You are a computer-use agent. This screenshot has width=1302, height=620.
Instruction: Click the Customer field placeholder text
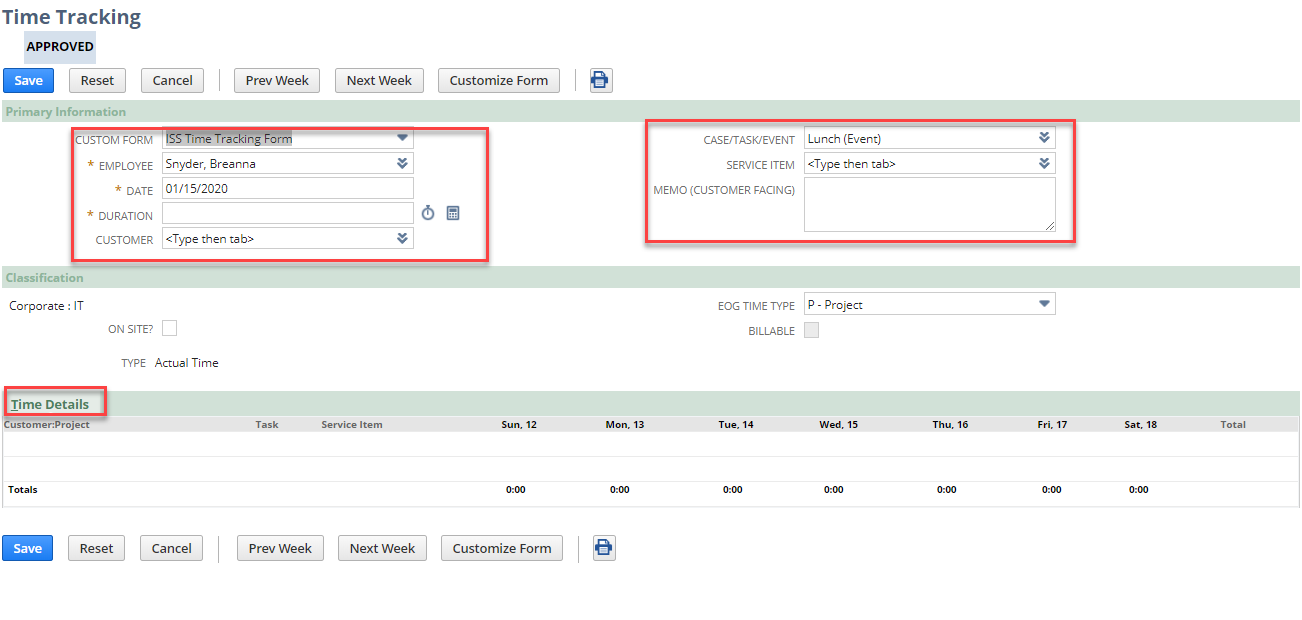pos(209,239)
